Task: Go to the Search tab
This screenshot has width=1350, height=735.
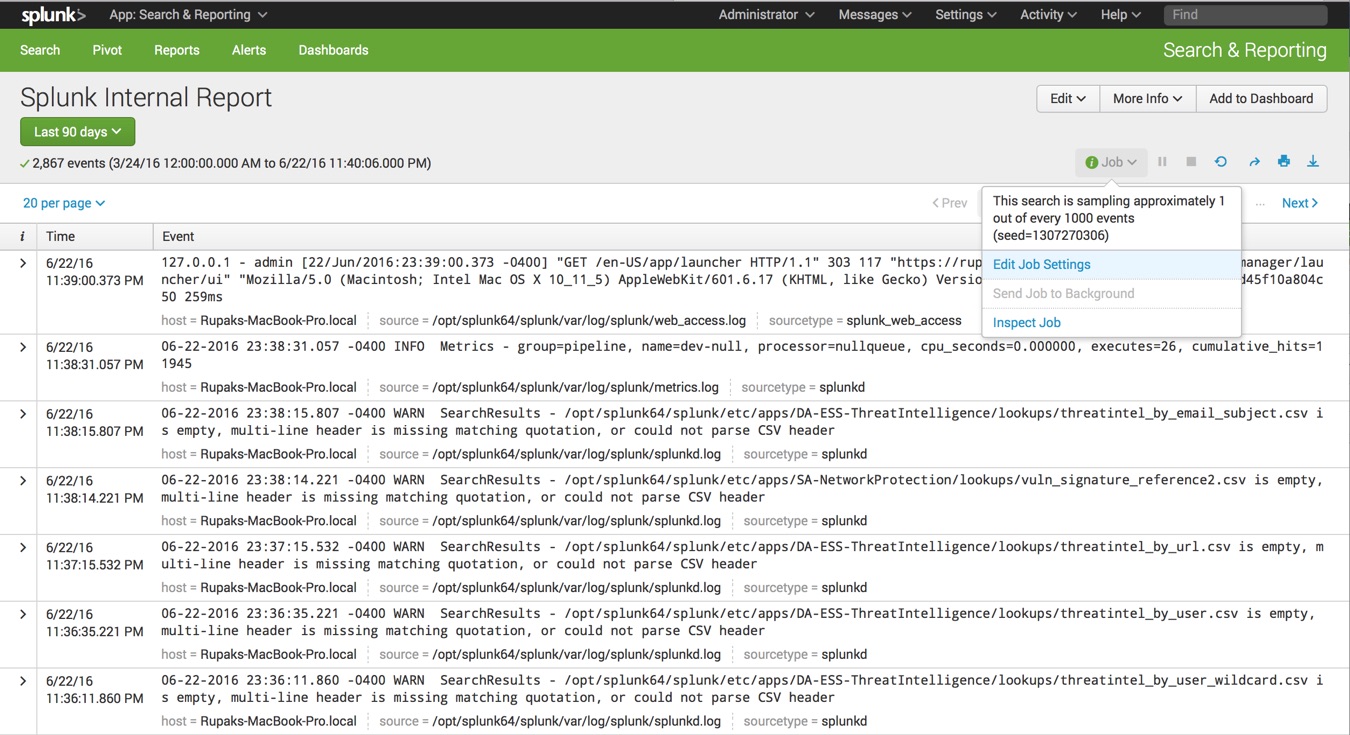Action: click(x=40, y=50)
